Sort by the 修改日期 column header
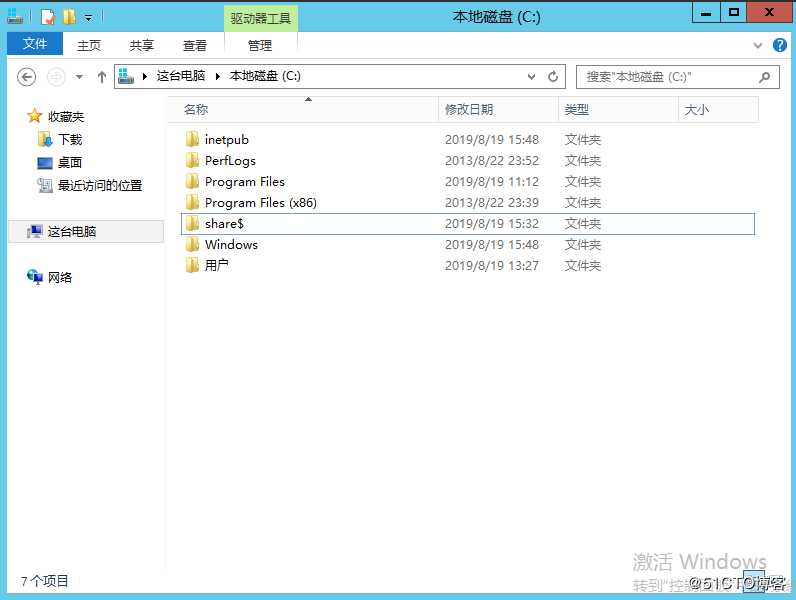Viewport: 796px width, 600px height. 499,110
